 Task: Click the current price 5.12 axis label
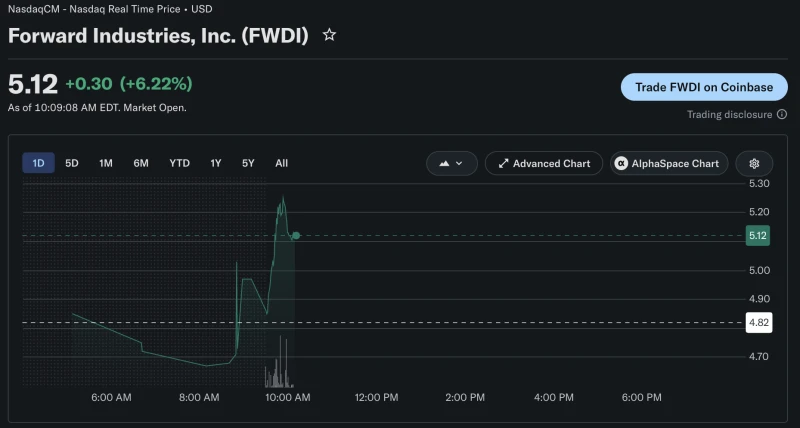[x=758, y=236]
